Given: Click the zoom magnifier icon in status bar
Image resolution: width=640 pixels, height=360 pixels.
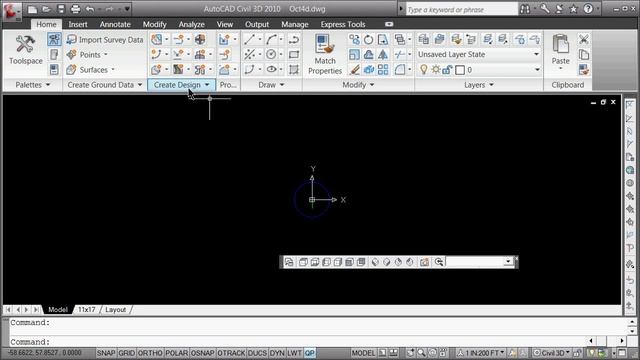Looking at the screenshot, I should 421,353.
